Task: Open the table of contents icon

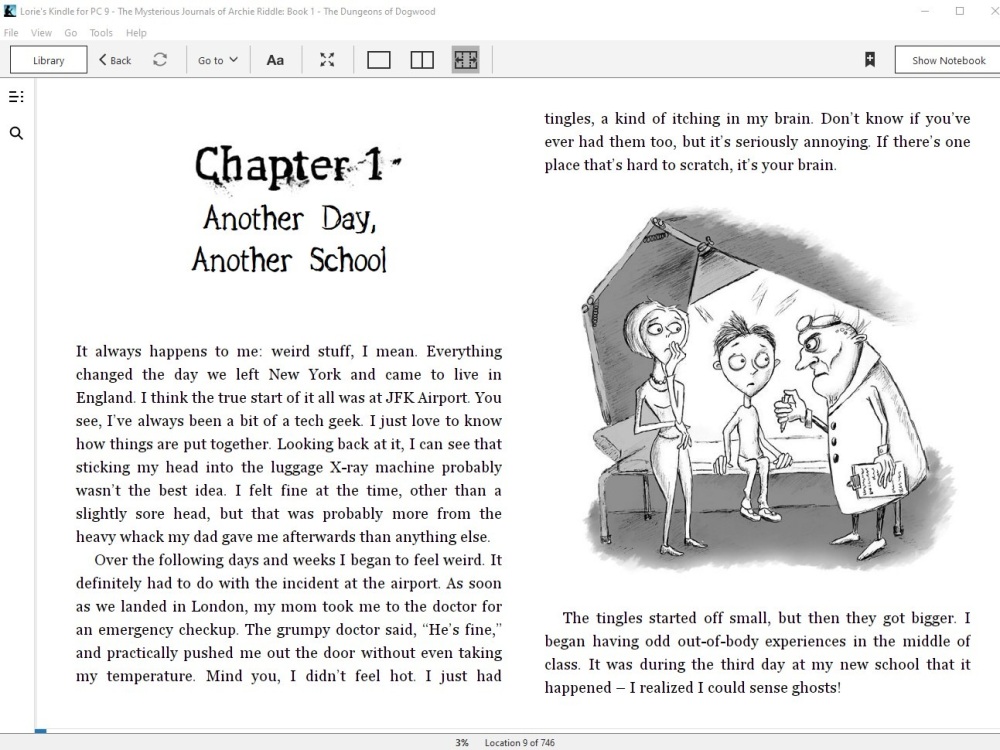Action: pyautogui.click(x=16, y=96)
